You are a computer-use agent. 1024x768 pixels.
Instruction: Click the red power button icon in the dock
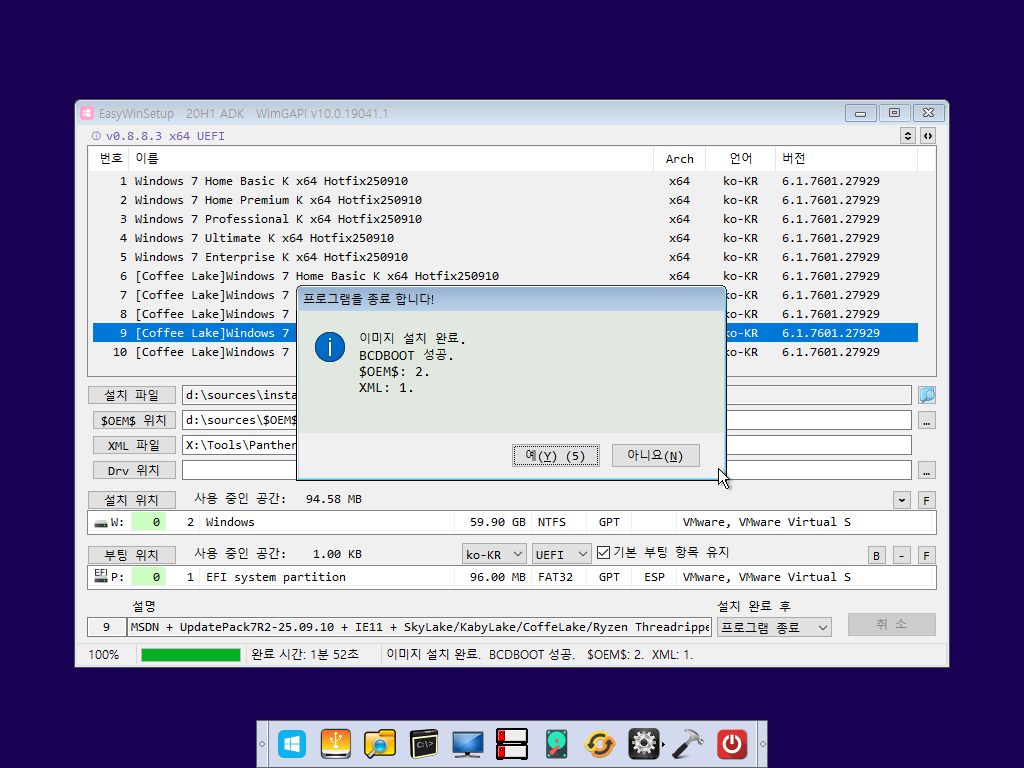732,744
